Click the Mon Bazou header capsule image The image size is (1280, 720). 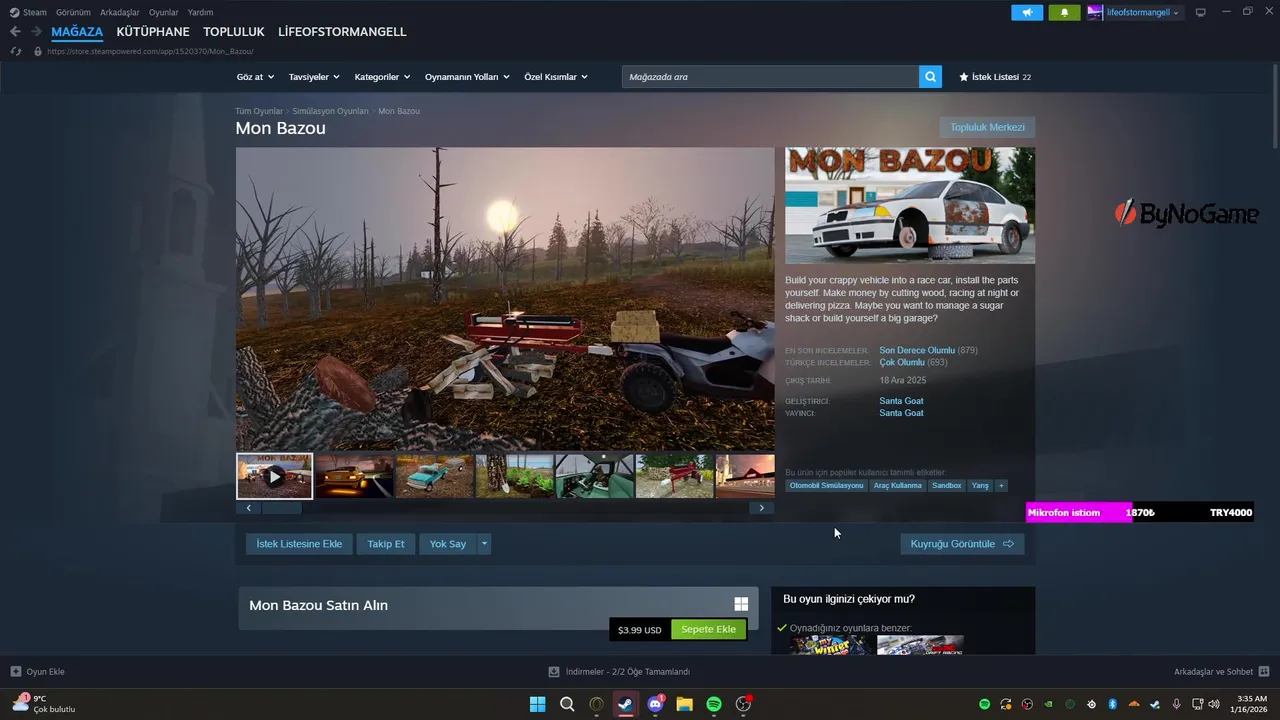[910, 205]
